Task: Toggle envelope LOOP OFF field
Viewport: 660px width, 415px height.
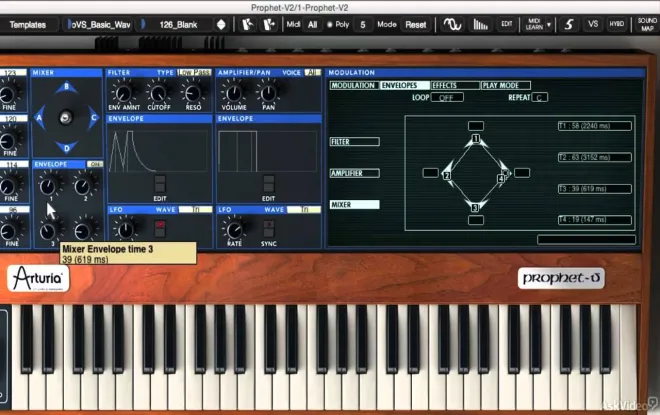Action: (447, 98)
